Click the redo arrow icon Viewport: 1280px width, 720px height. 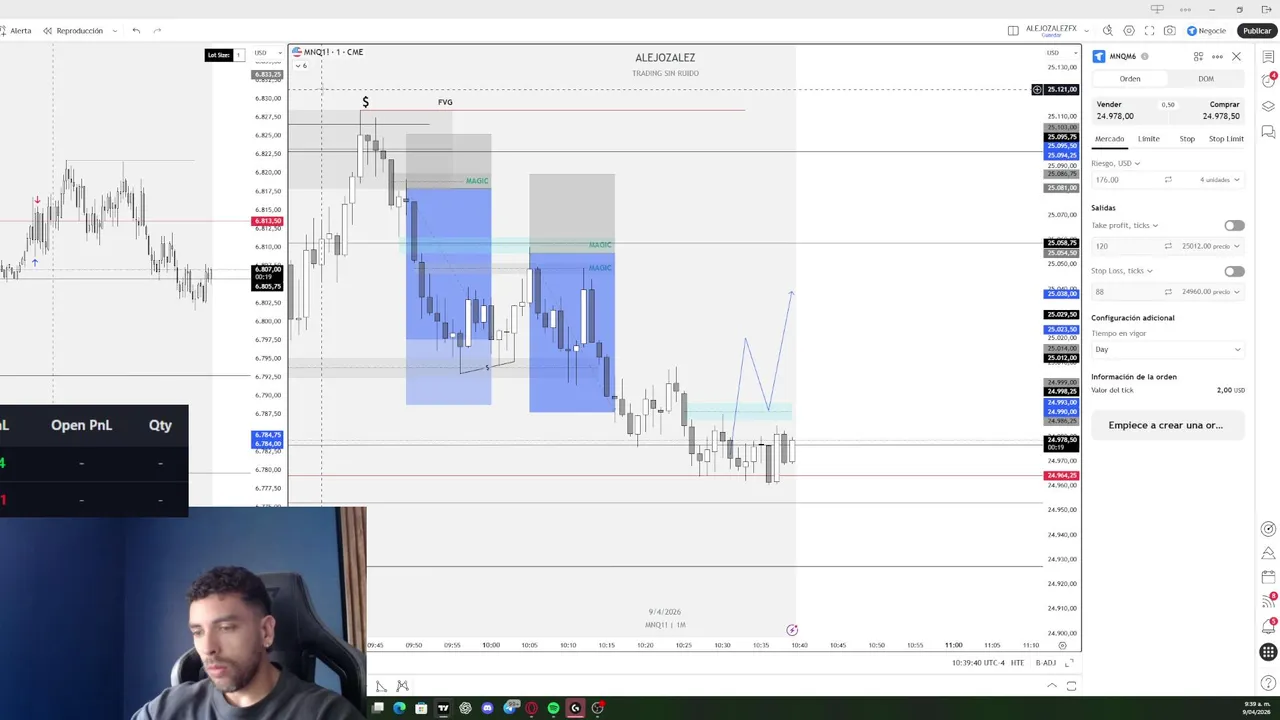157,31
